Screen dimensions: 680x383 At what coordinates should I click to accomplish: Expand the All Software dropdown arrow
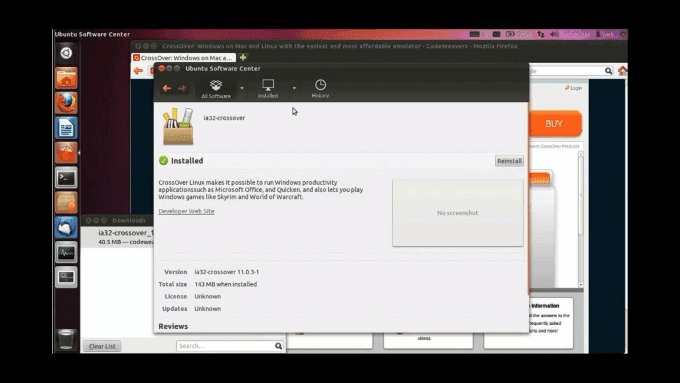click(242, 88)
